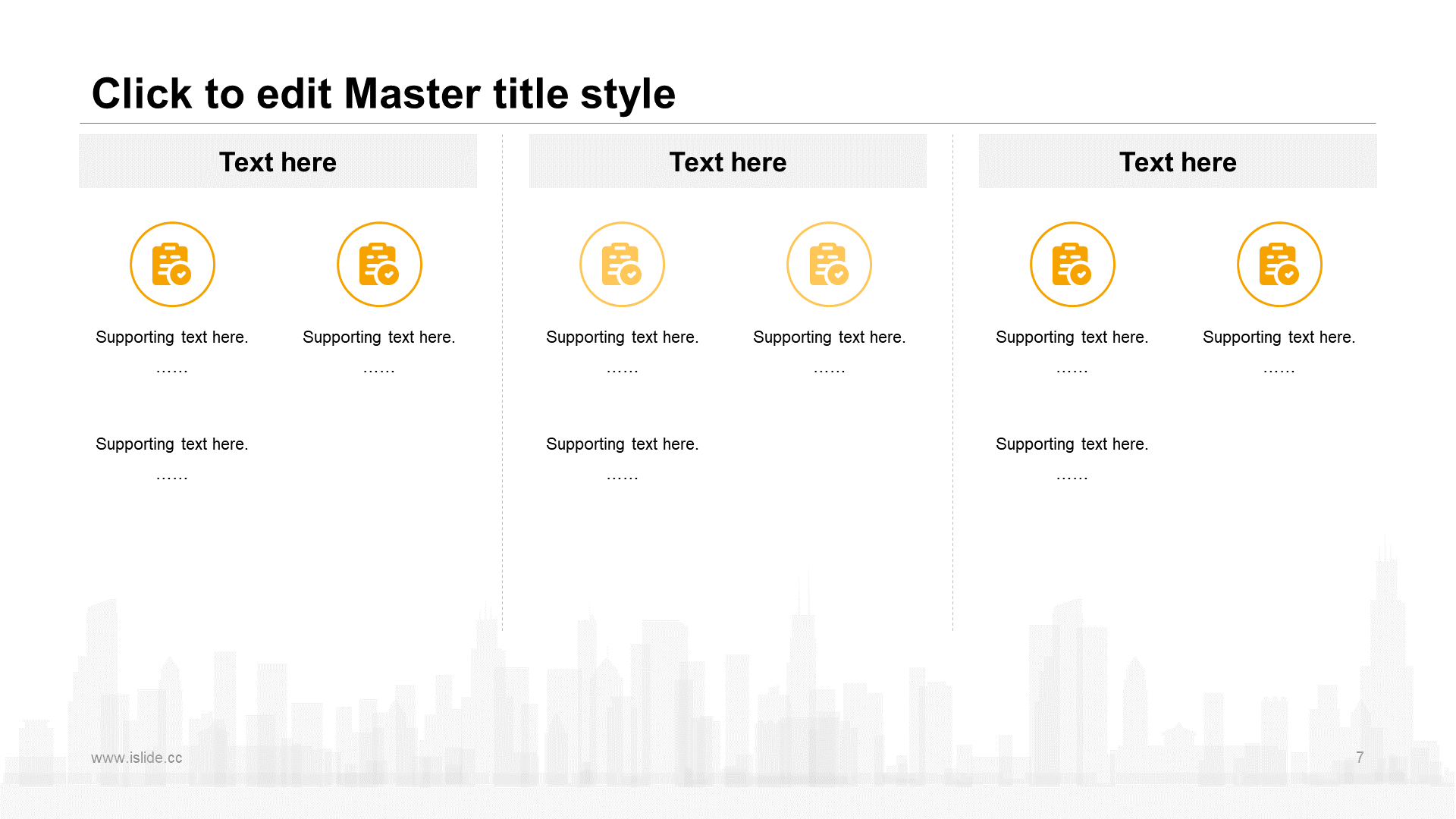This screenshot has width=1456, height=819.
Task: Click supporting text under first left-column icon
Action: click(172, 337)
